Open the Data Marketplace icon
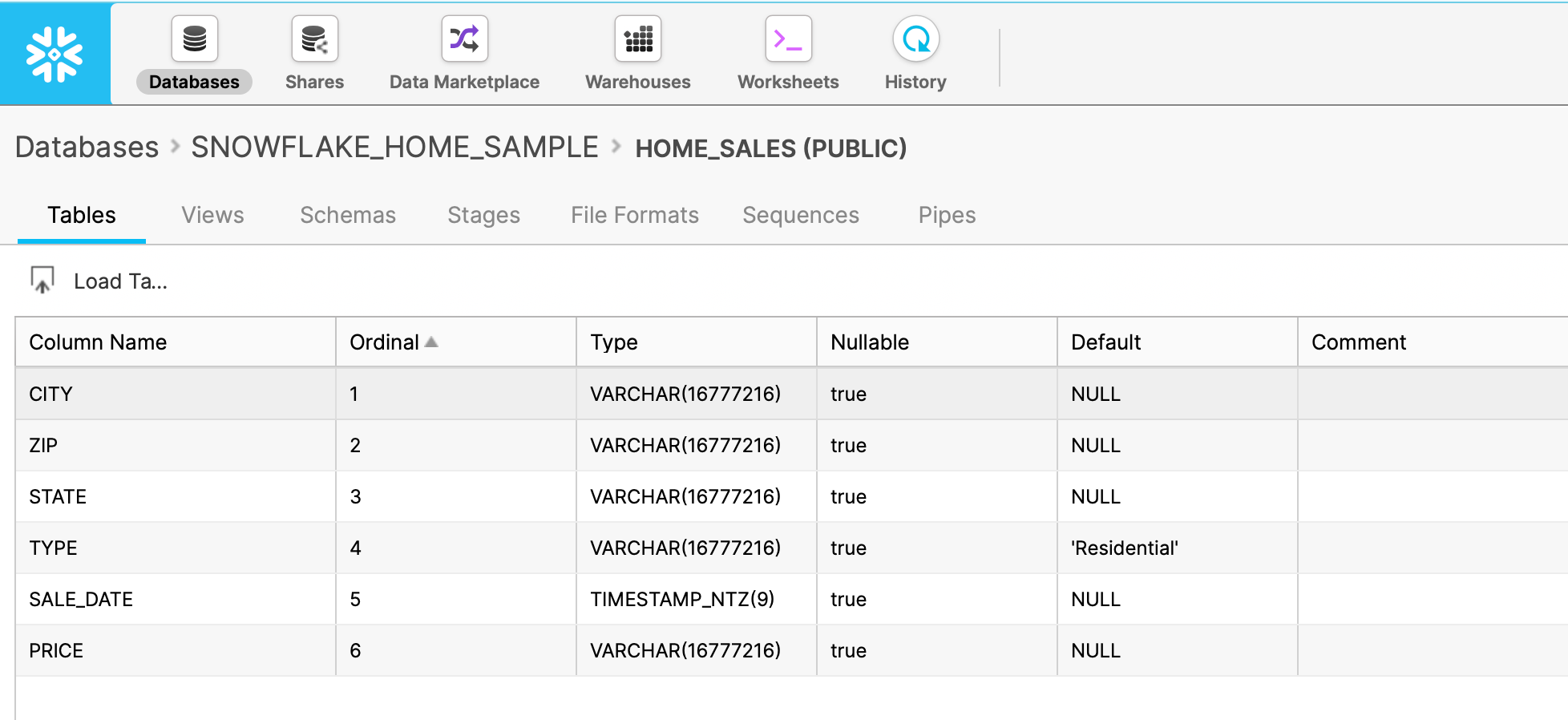Image resolution: width=1568 pixels, height=720 pixels. tap(465, 38)
